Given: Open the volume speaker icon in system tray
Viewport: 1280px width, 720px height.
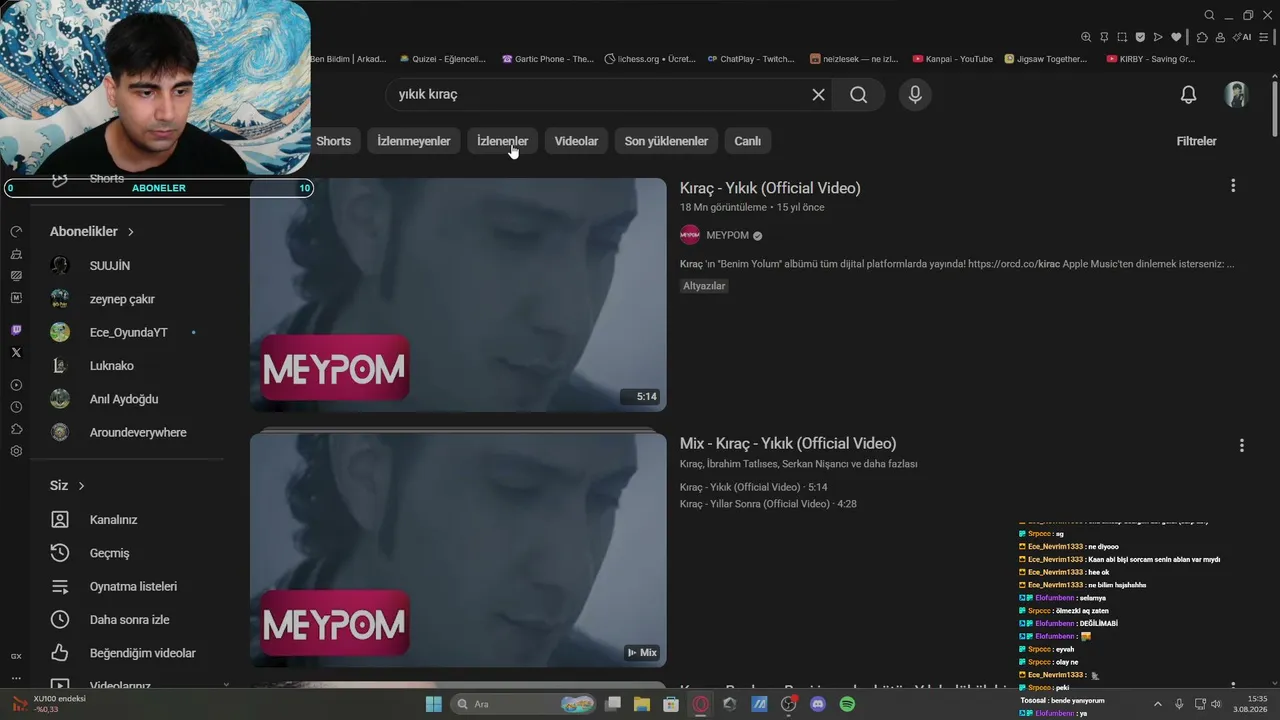Looking at the screenshot, I should point(1216,704).
